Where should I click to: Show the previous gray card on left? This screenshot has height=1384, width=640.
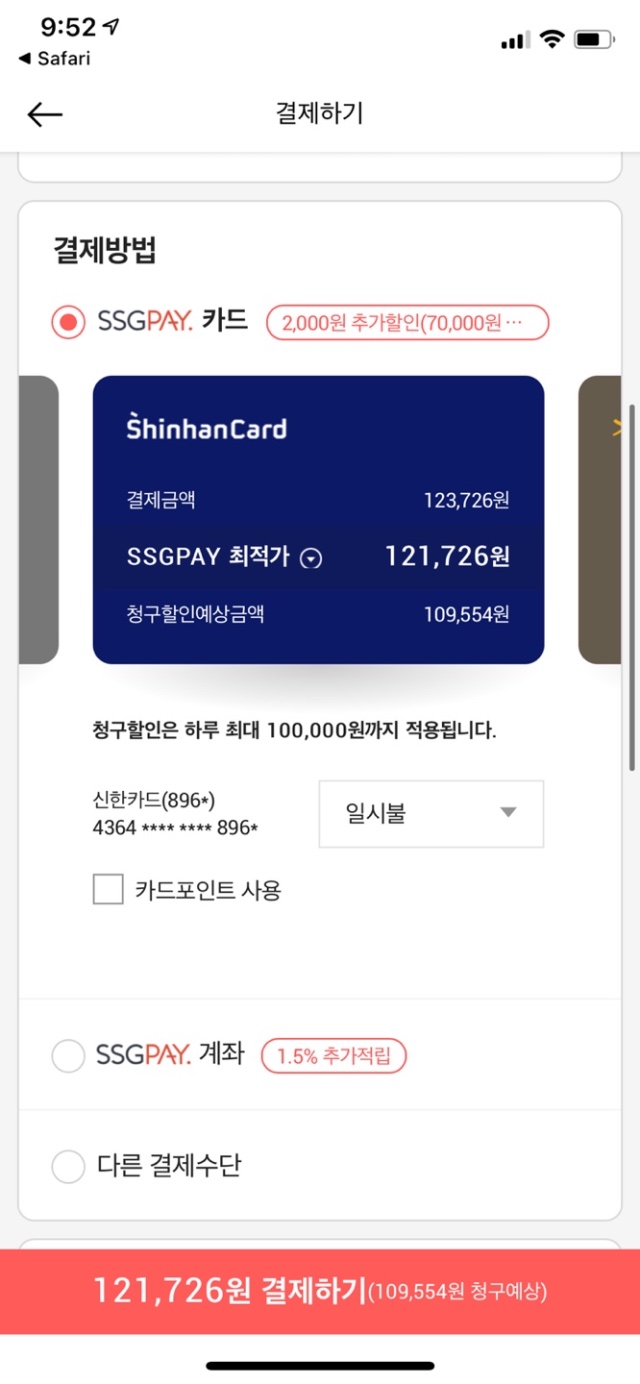click(38, 519)
